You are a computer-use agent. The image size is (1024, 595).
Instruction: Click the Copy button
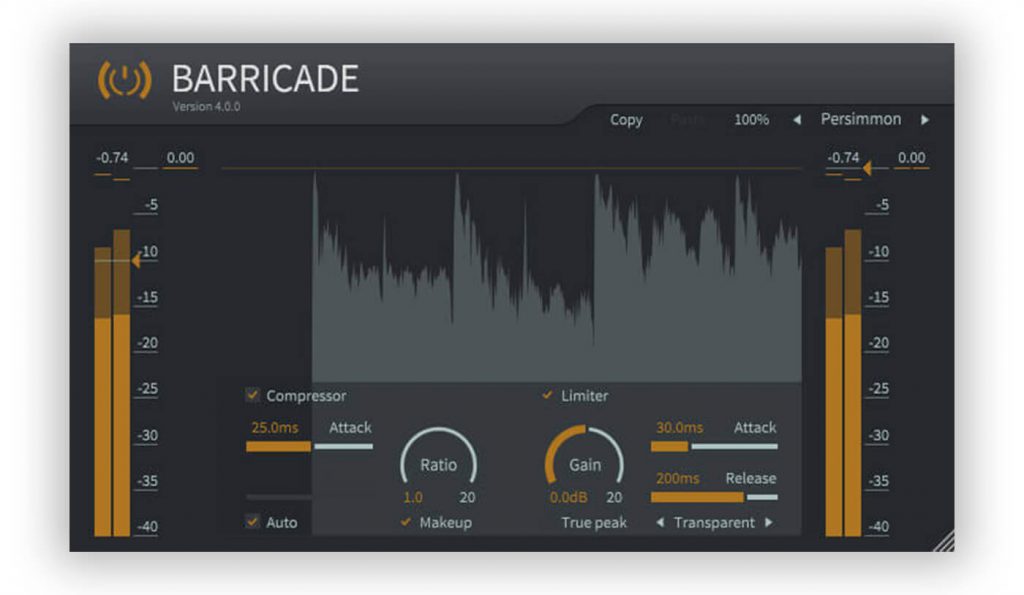(x=626, y=120)
